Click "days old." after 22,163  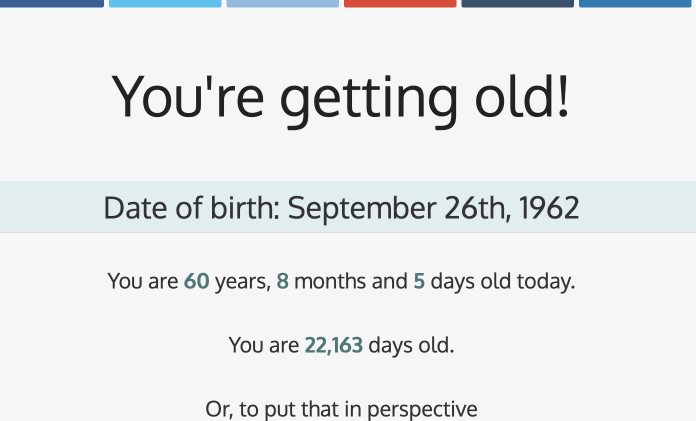pyautogui.click(x=411, y=346)
